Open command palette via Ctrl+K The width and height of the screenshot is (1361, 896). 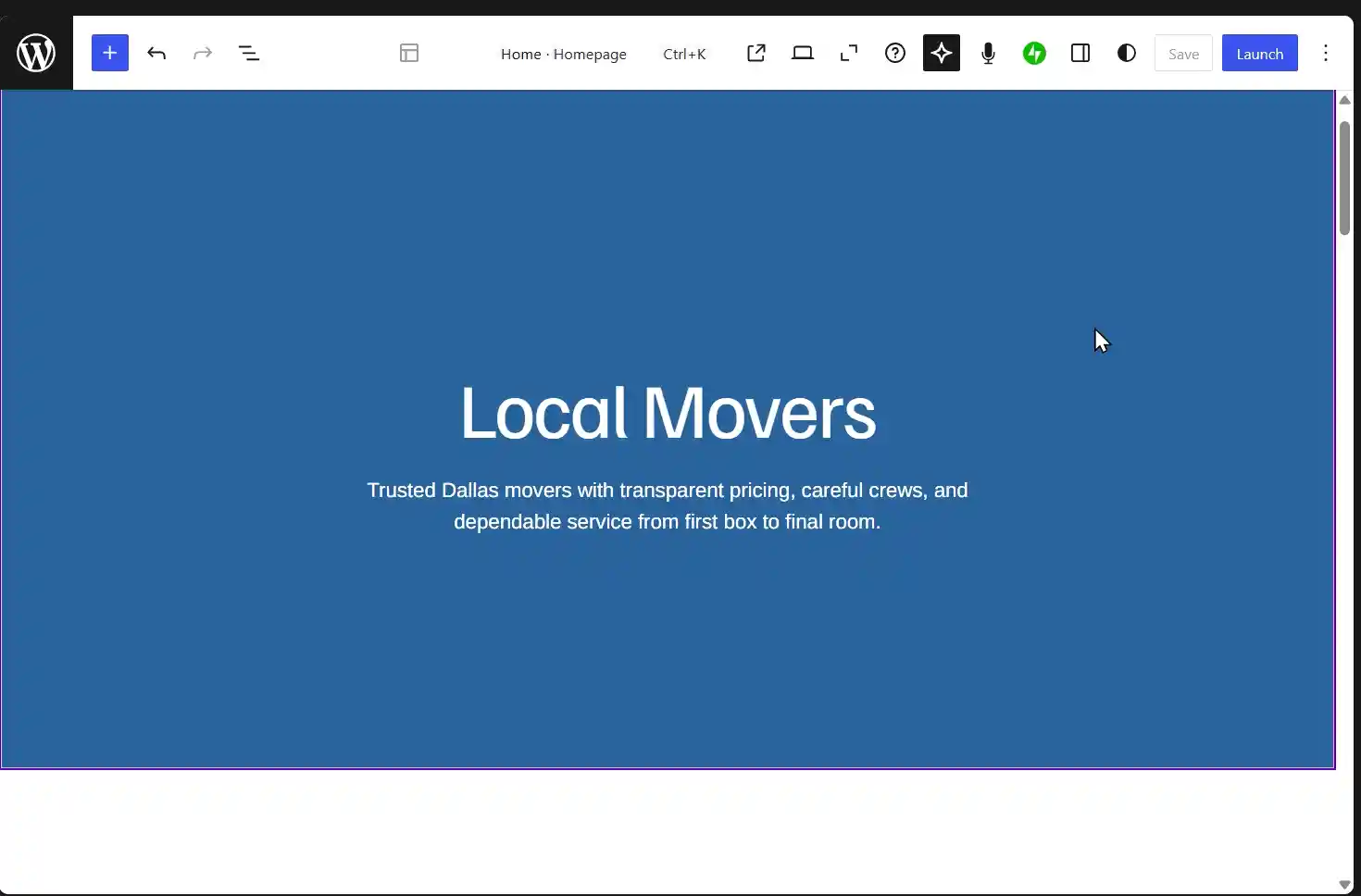tap(684, 54)
